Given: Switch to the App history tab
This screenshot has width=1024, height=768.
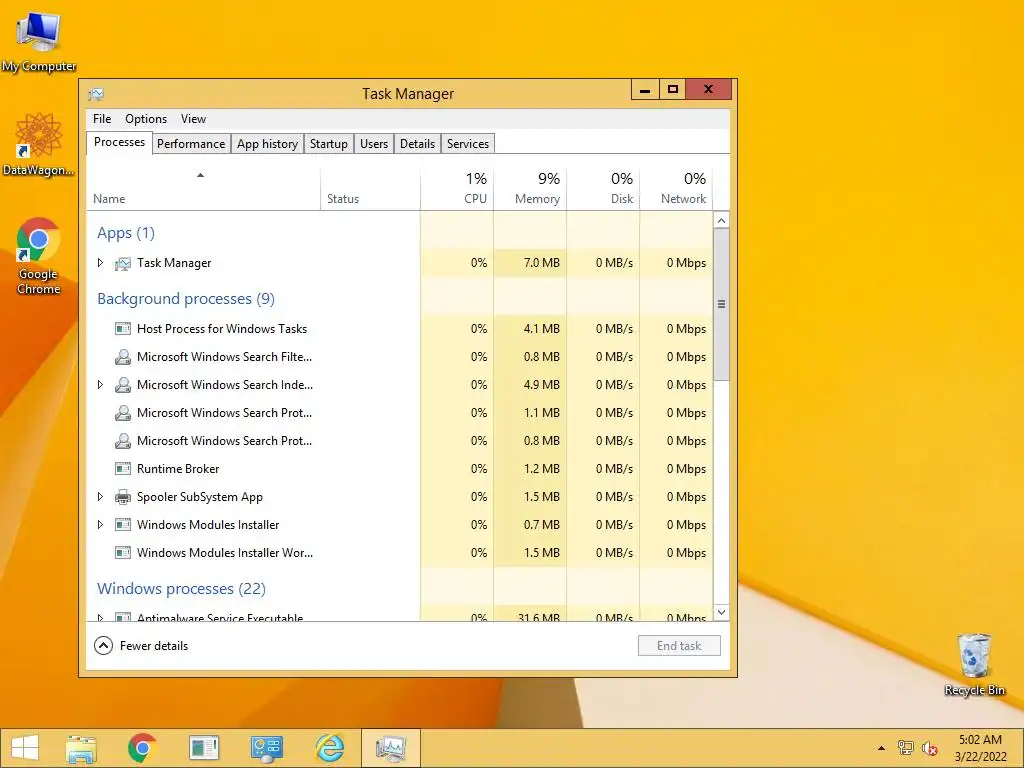Looking at the screenshot, I should coord(268,144).
